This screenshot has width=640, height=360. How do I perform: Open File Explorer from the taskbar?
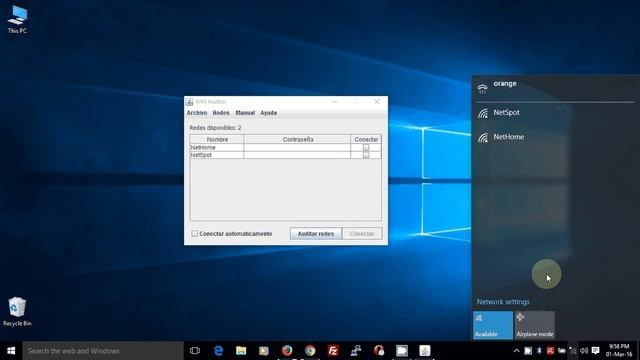tap(241, 351)
